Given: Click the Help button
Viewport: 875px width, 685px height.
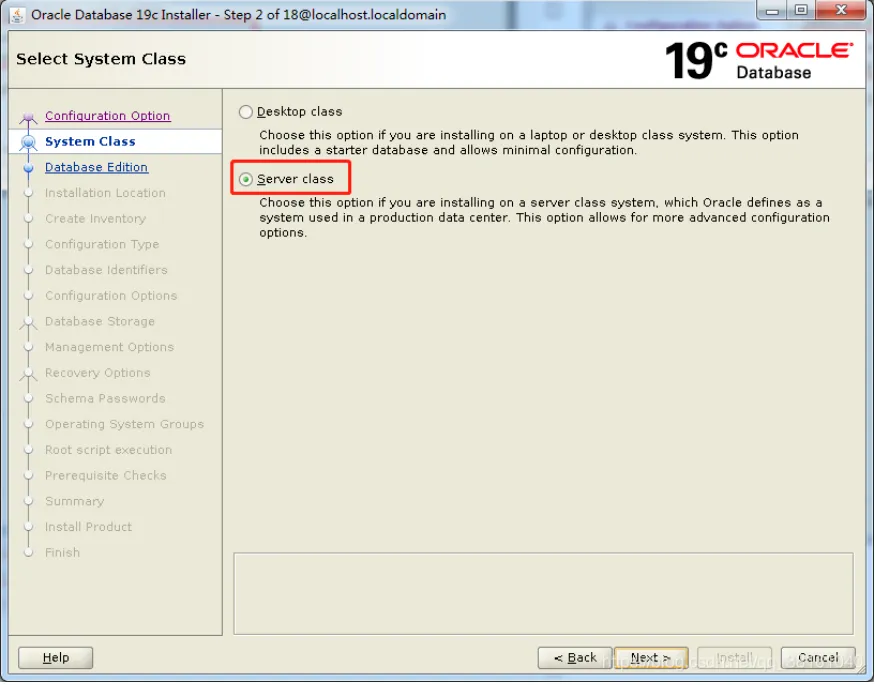Looking at the screenshot, I should [x=56, y=658].
